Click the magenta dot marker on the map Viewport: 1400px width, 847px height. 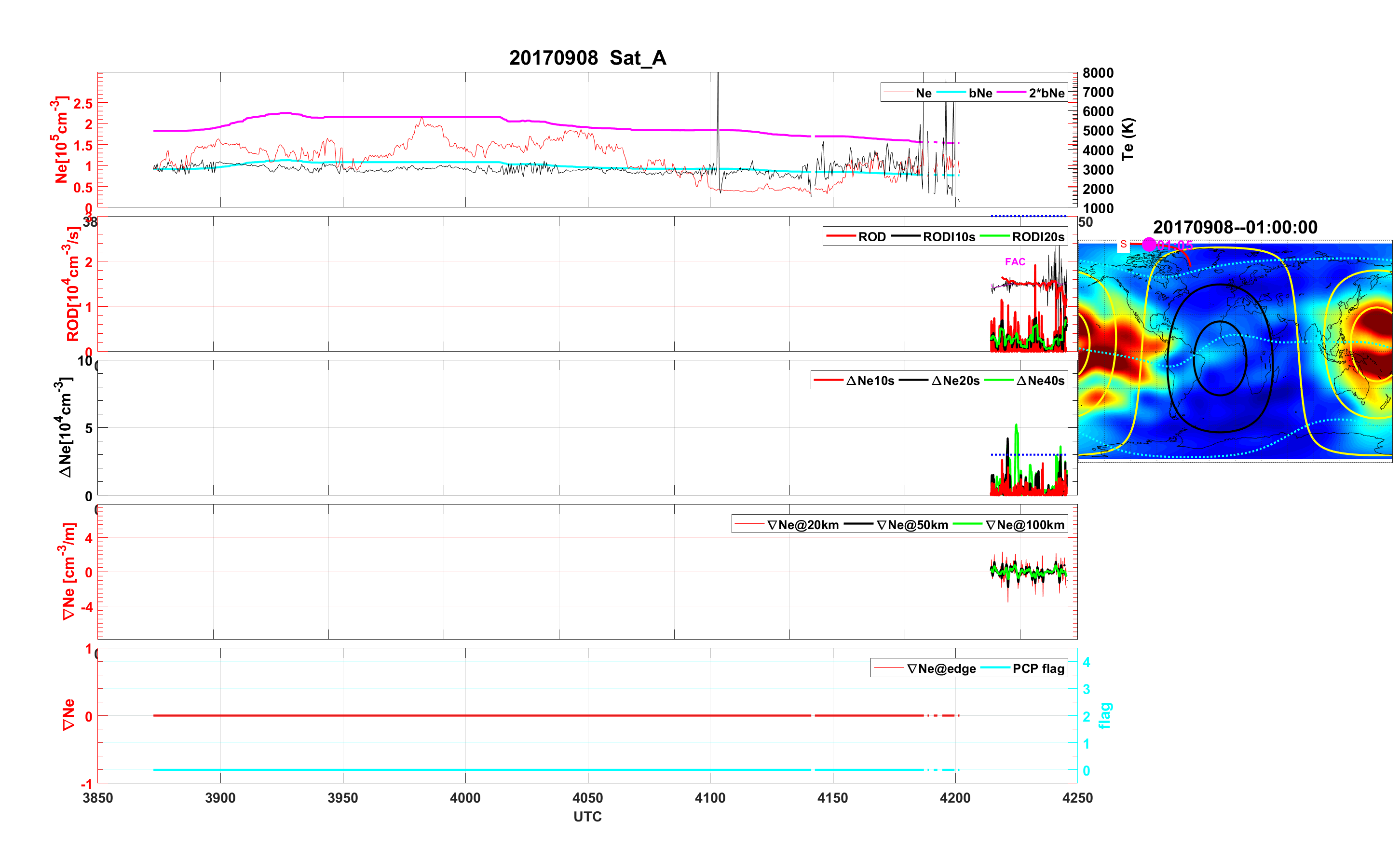[1149, 245]
